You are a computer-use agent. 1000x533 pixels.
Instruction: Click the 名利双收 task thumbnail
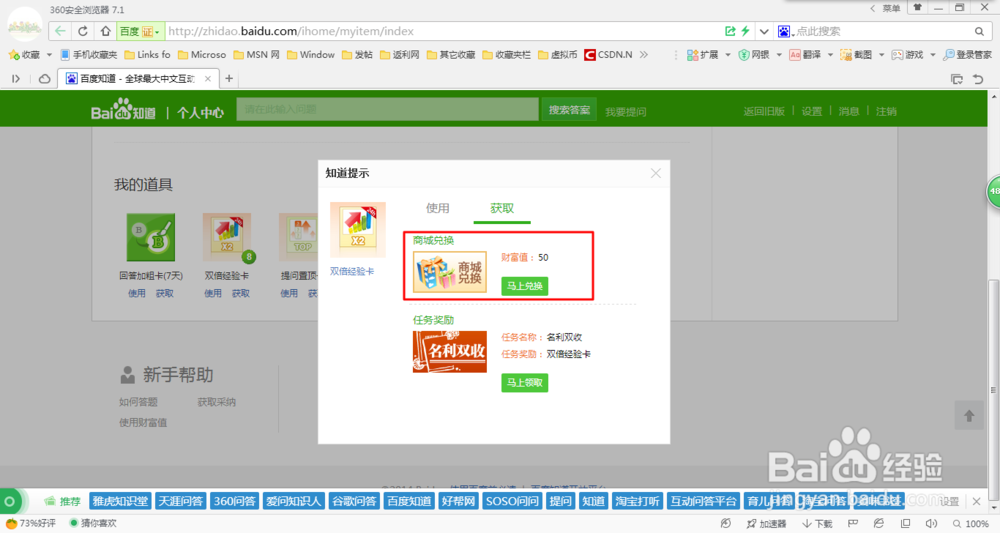click(x=450, y=352)
